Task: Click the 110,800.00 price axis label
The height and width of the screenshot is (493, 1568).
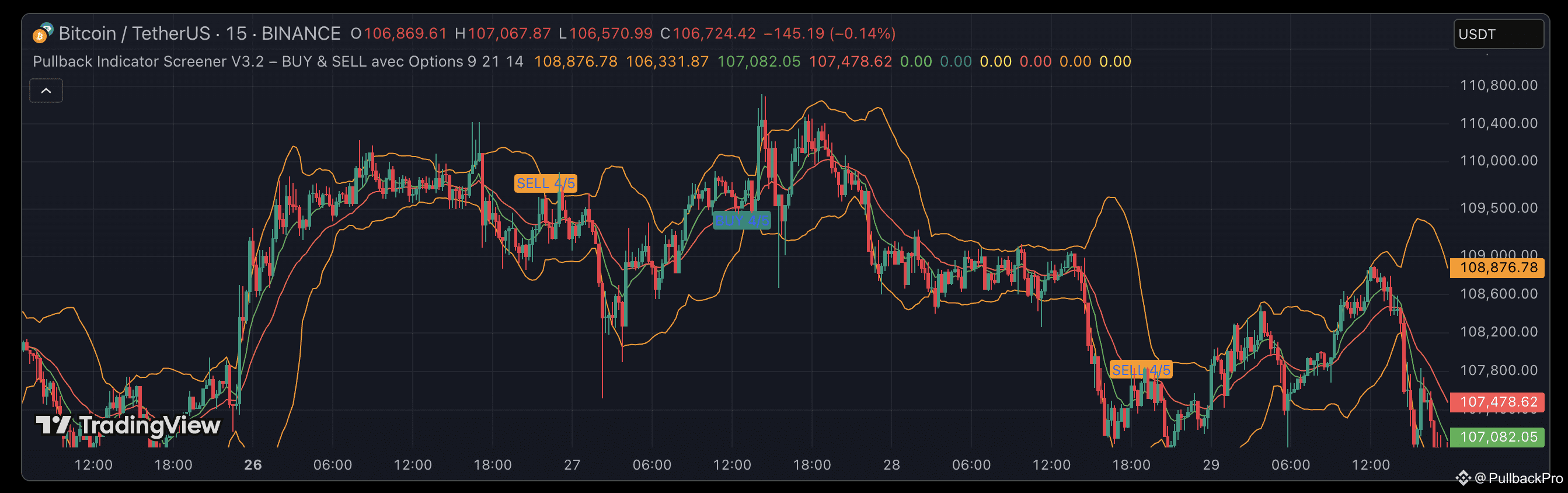Action: click(x=1499, y=85)
